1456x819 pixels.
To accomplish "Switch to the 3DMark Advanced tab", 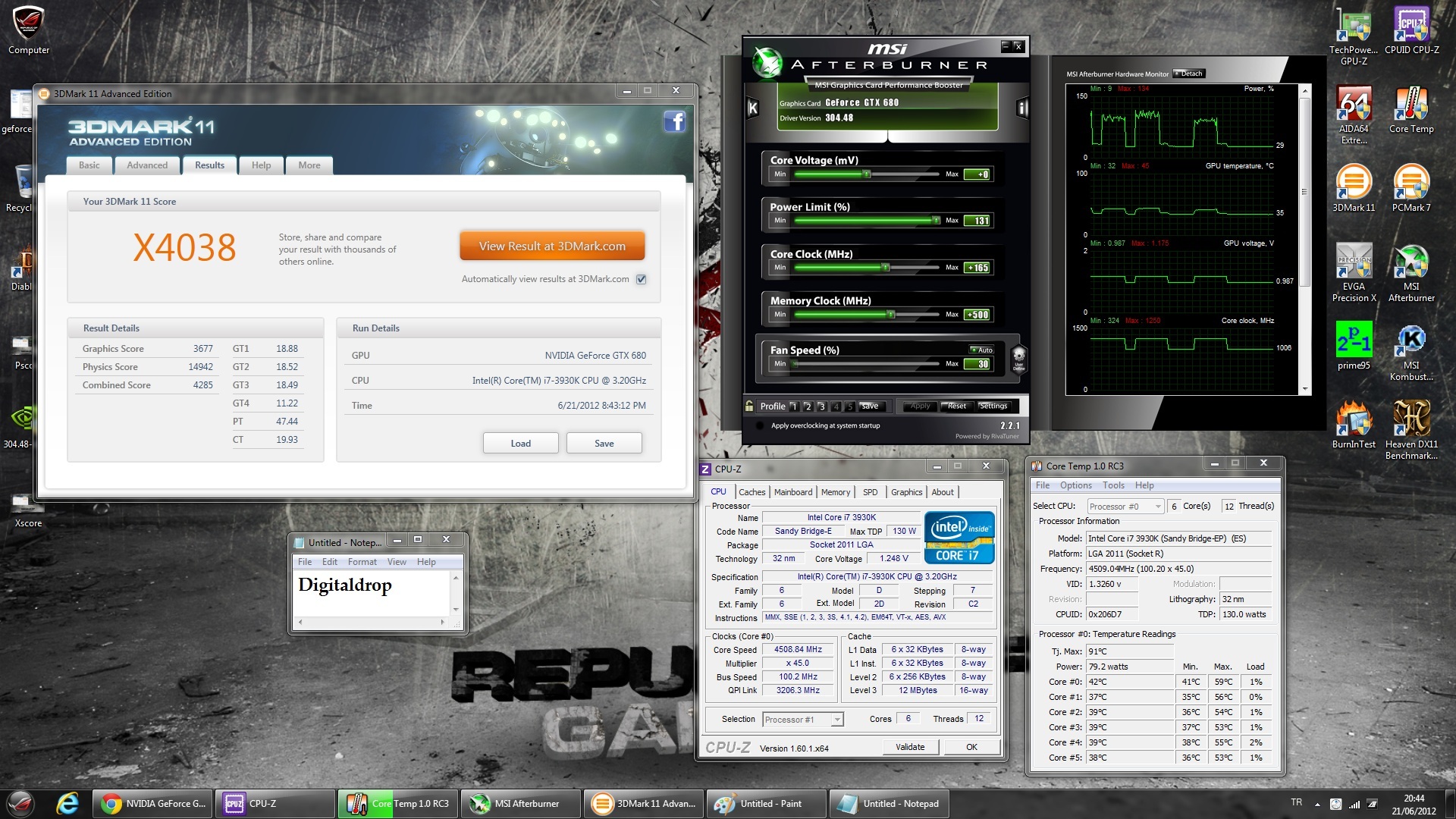I will 147,165.
